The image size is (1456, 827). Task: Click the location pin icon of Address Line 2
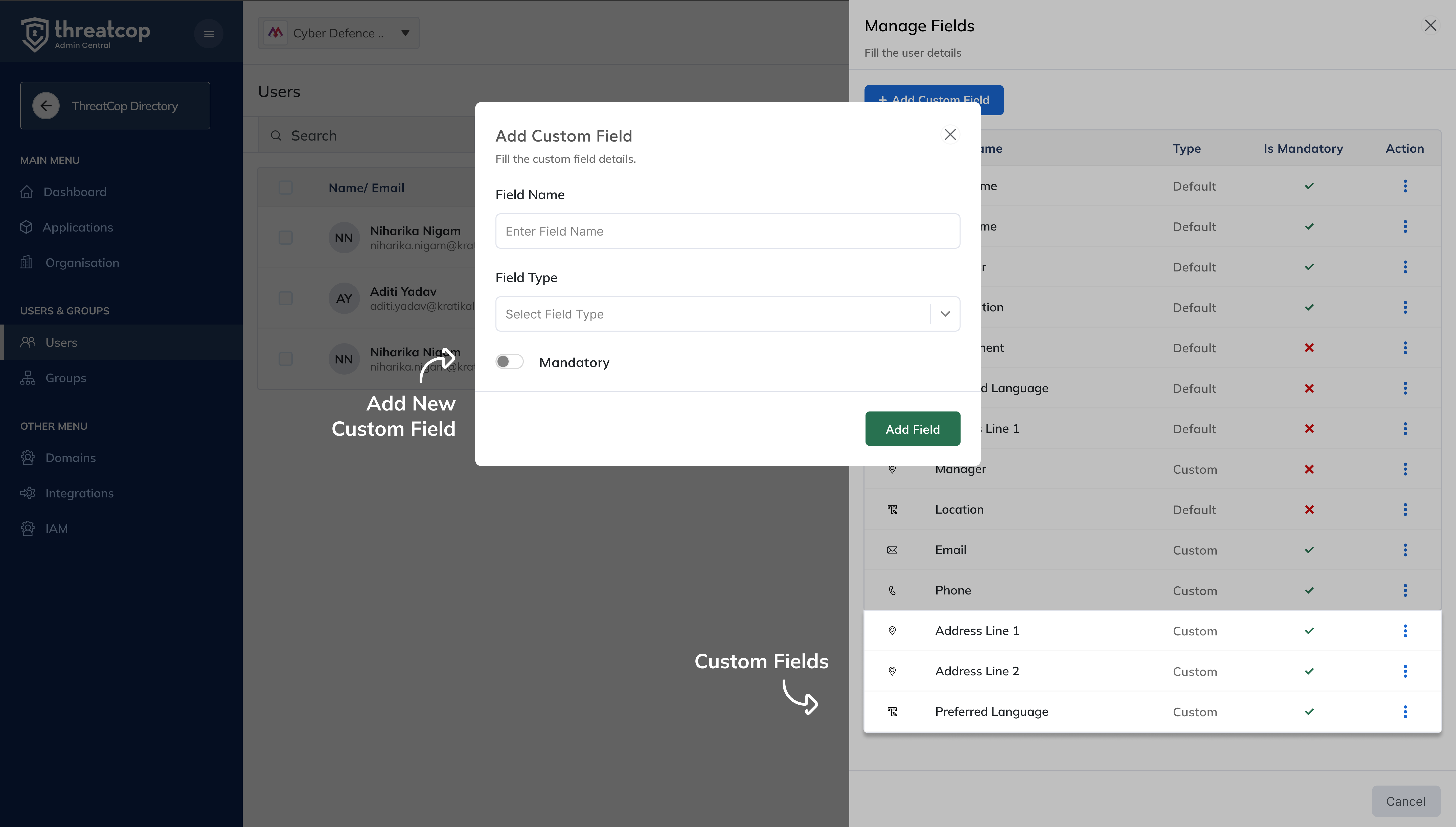892,671
